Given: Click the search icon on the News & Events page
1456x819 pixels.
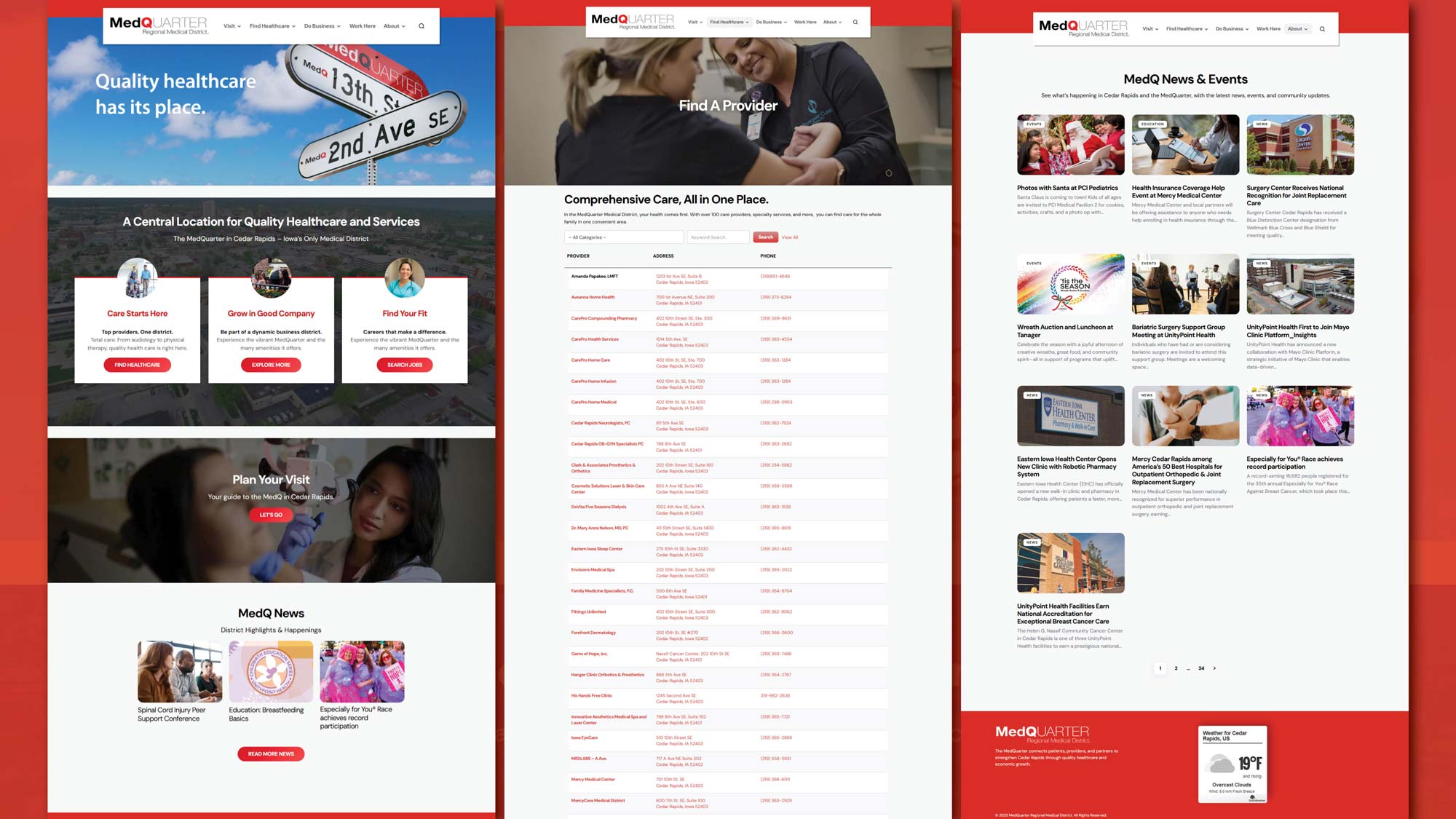Looking at the screenshot, I should tap(1323, 28).
